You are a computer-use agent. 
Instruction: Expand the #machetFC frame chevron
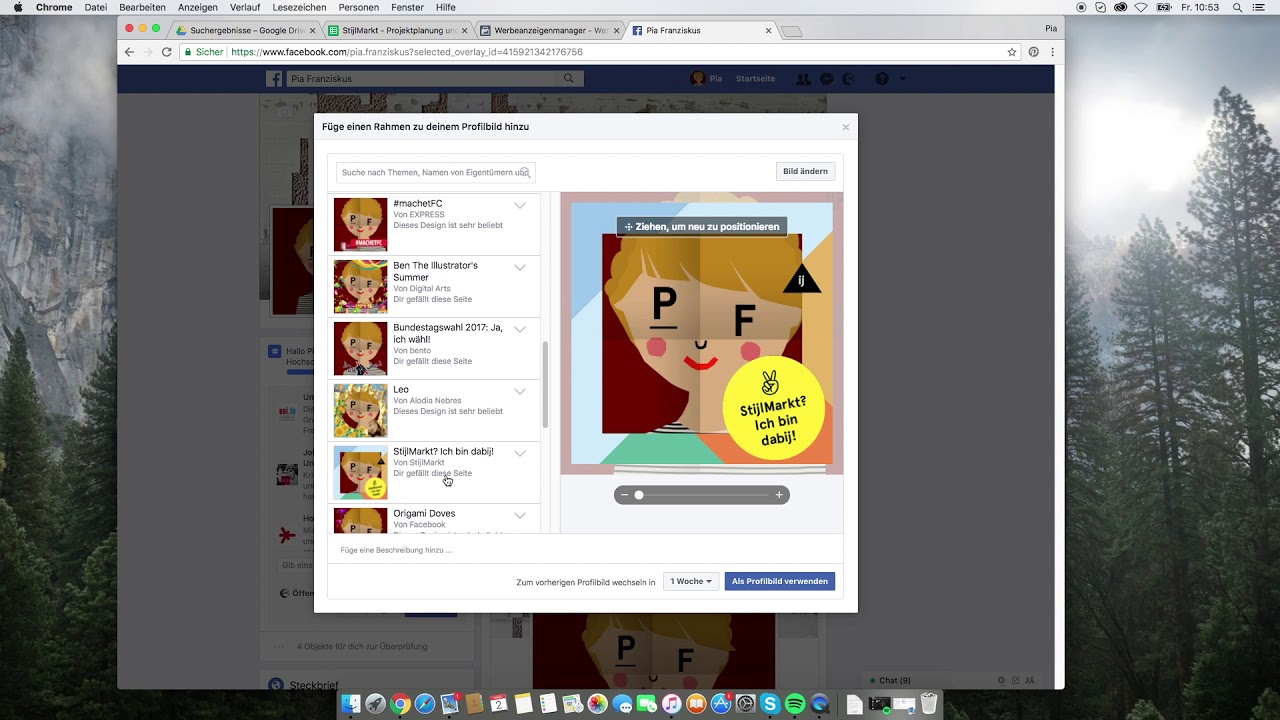(520, 205)
